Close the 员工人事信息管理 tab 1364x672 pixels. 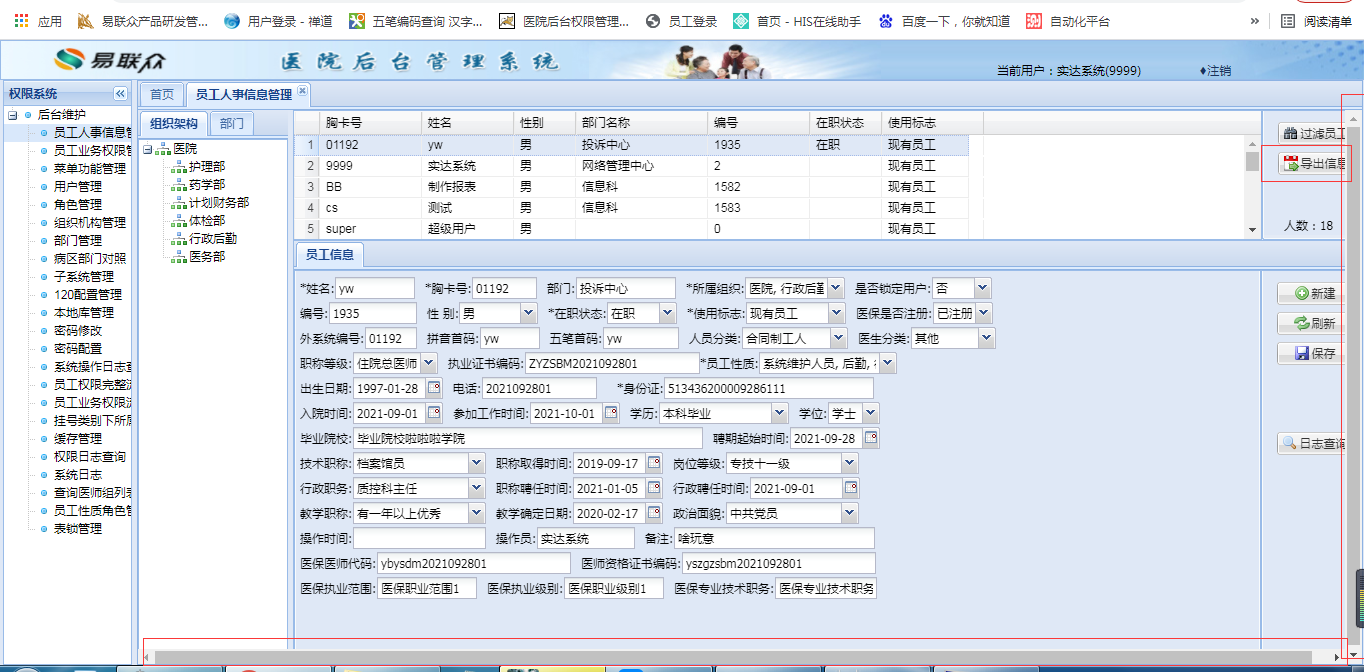(x=302, y=91)
